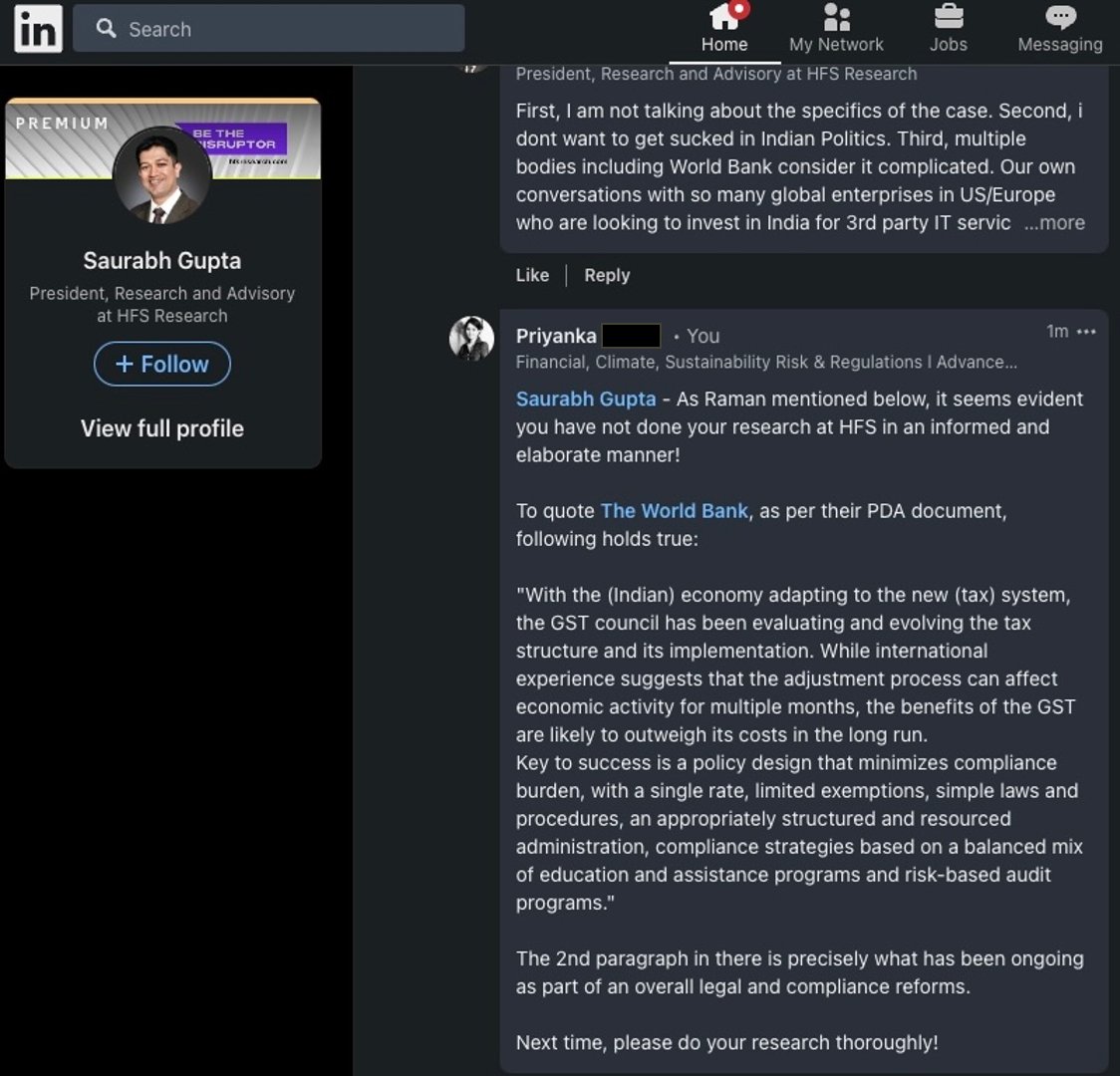This screenshot has width=1120, height=1076.
Task: Like Saurabh's comment
Action: point(532,275)
